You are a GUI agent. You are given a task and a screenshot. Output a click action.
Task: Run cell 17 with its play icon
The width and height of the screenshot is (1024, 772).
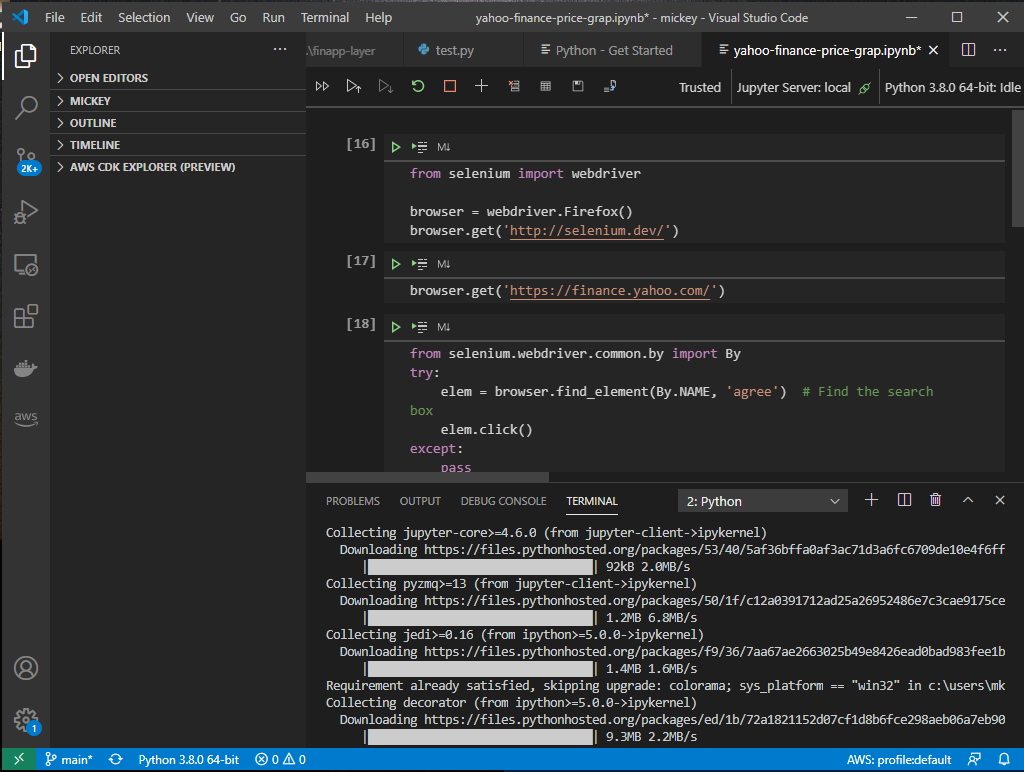click(394, 263)
